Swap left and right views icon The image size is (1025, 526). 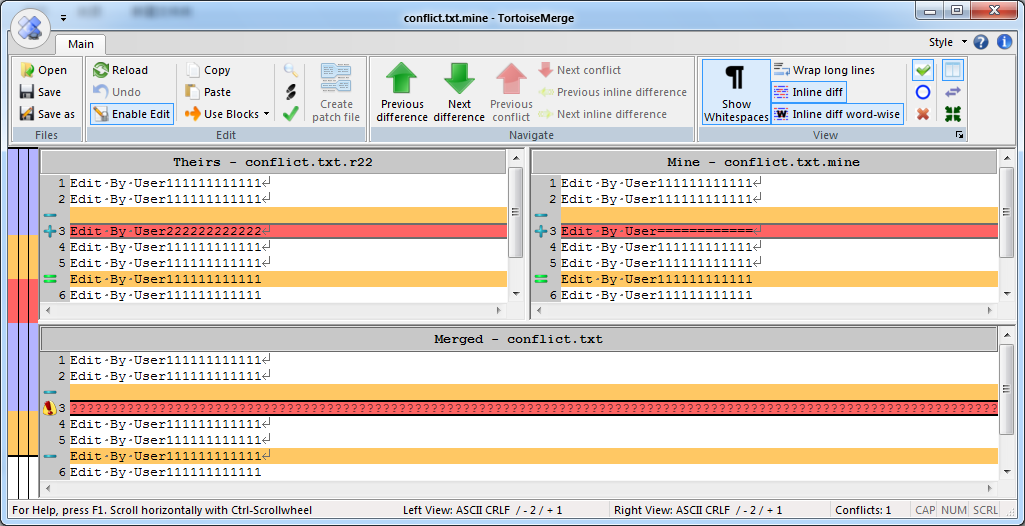952,92
